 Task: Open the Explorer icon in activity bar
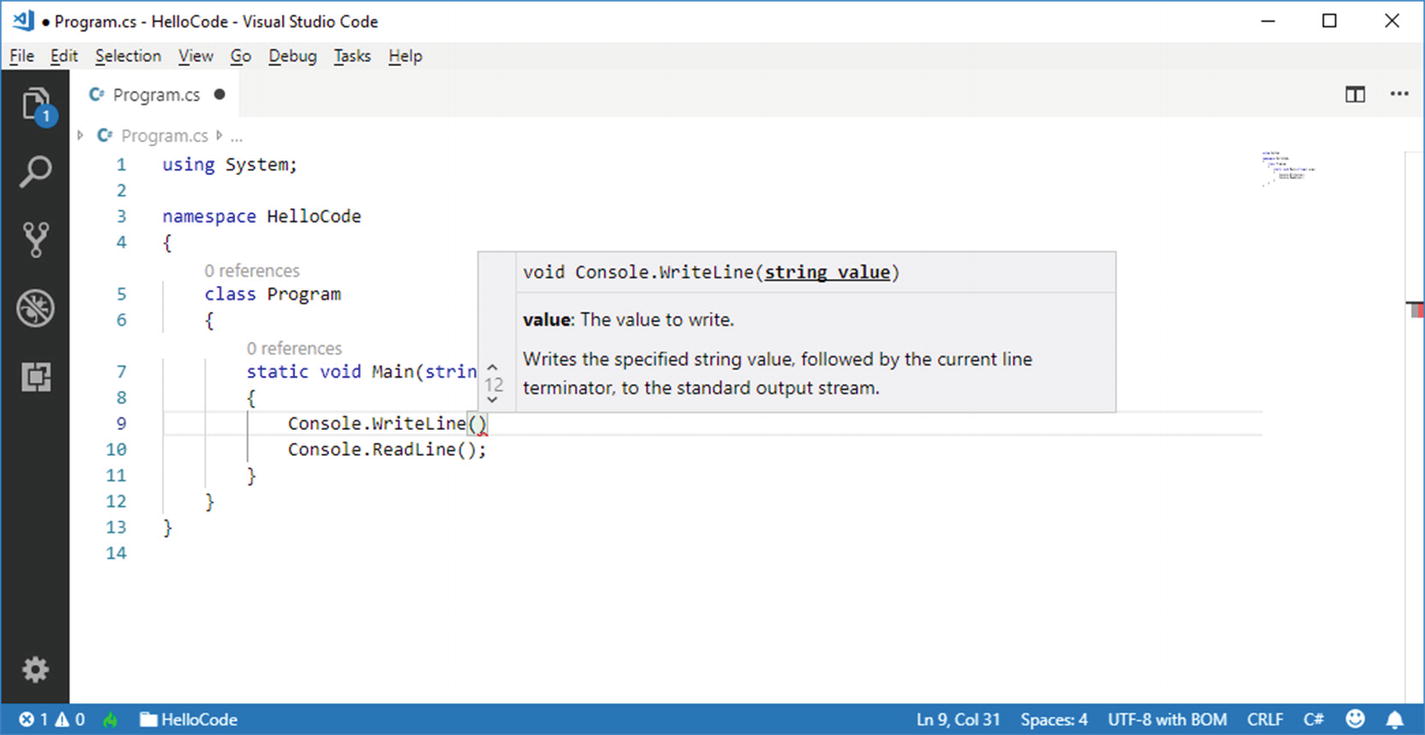(x=35, y=104)
